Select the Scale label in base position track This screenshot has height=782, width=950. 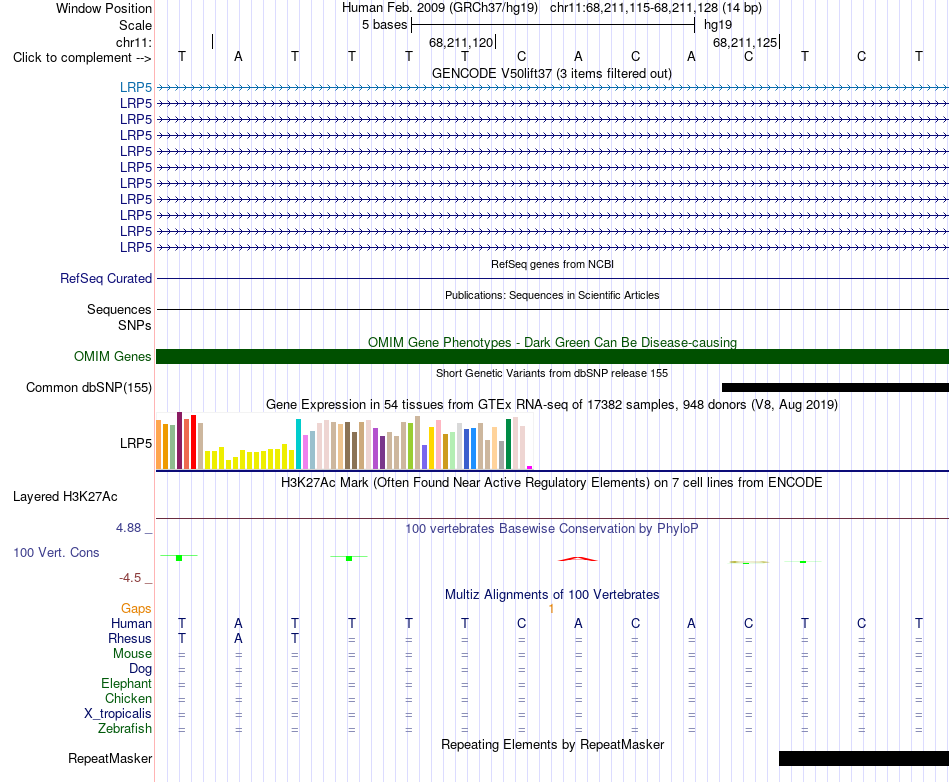(x=135, y=25)
